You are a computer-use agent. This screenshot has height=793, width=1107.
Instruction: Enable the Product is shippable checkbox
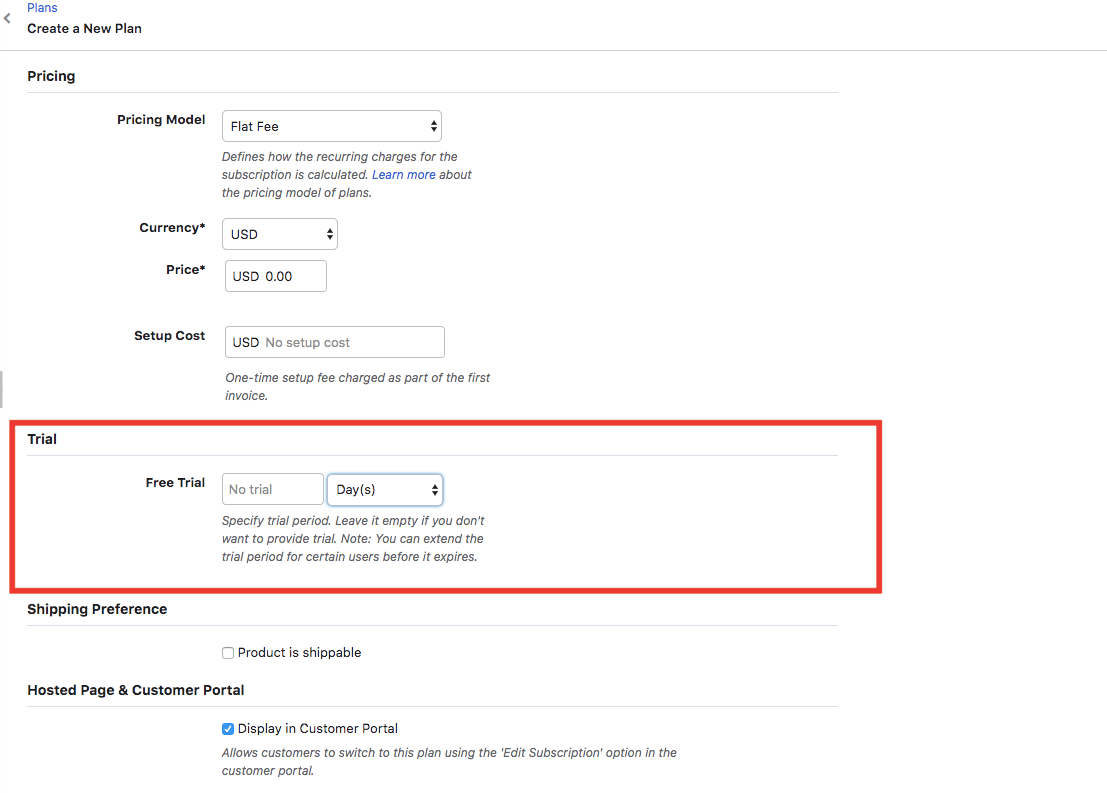pyautogui.click(x=227, y=652)
